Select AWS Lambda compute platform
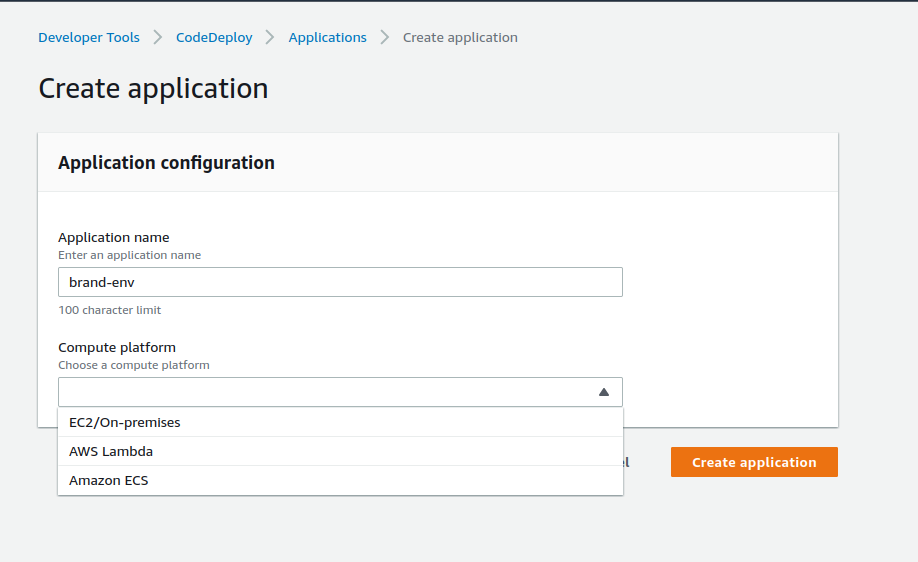918x562 pixels. (340, 451)
